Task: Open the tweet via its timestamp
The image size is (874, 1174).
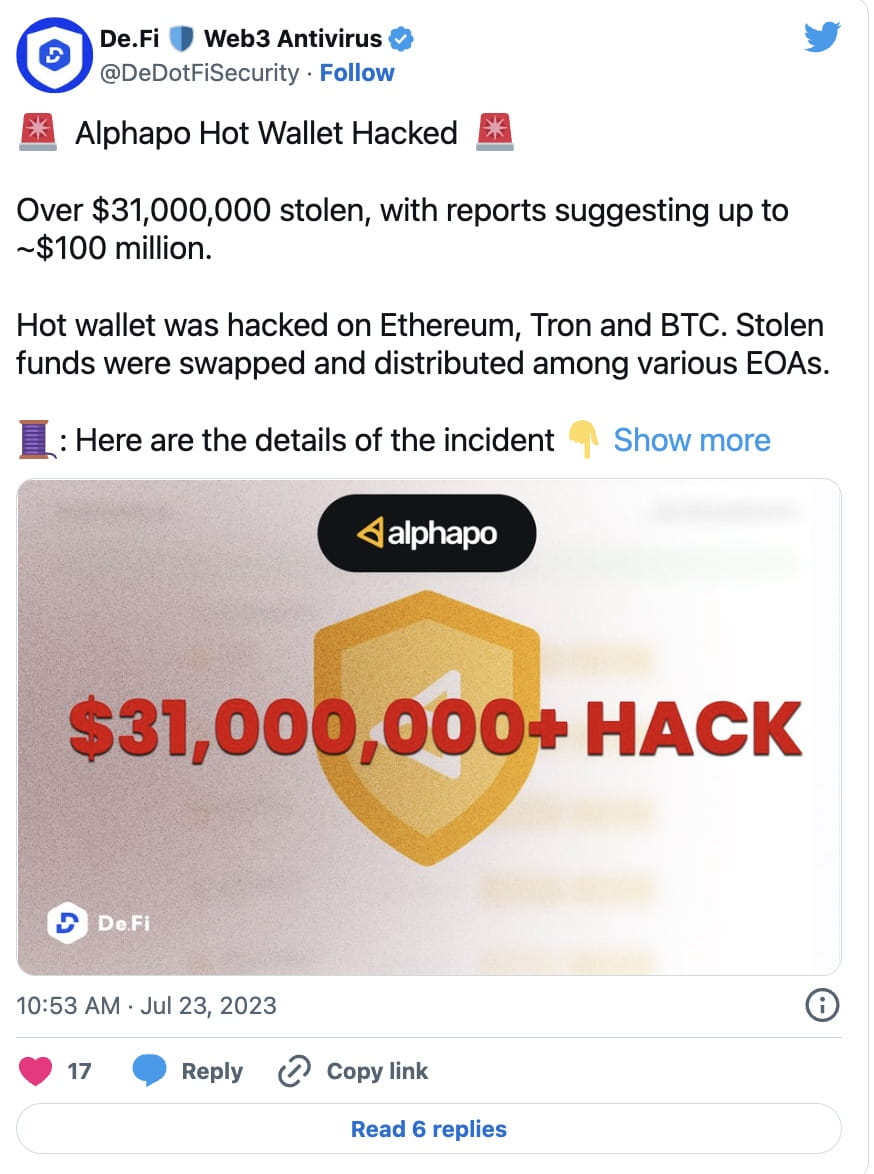Action: point(147,1005)
